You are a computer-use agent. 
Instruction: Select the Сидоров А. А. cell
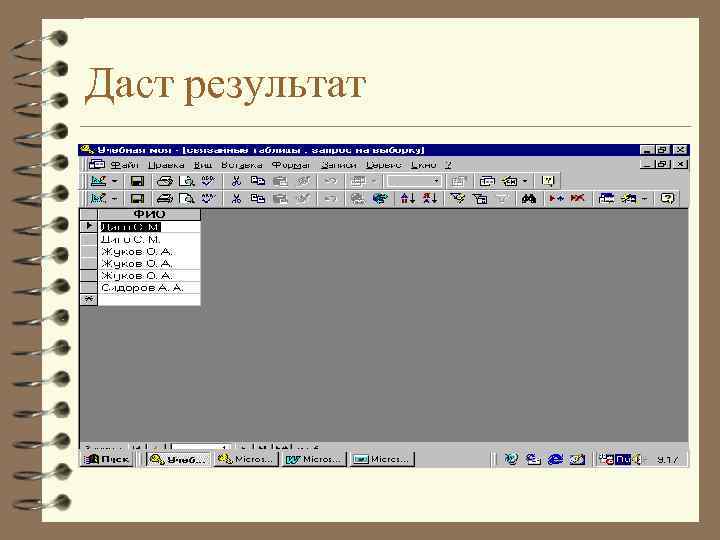(x=149, y=288)
